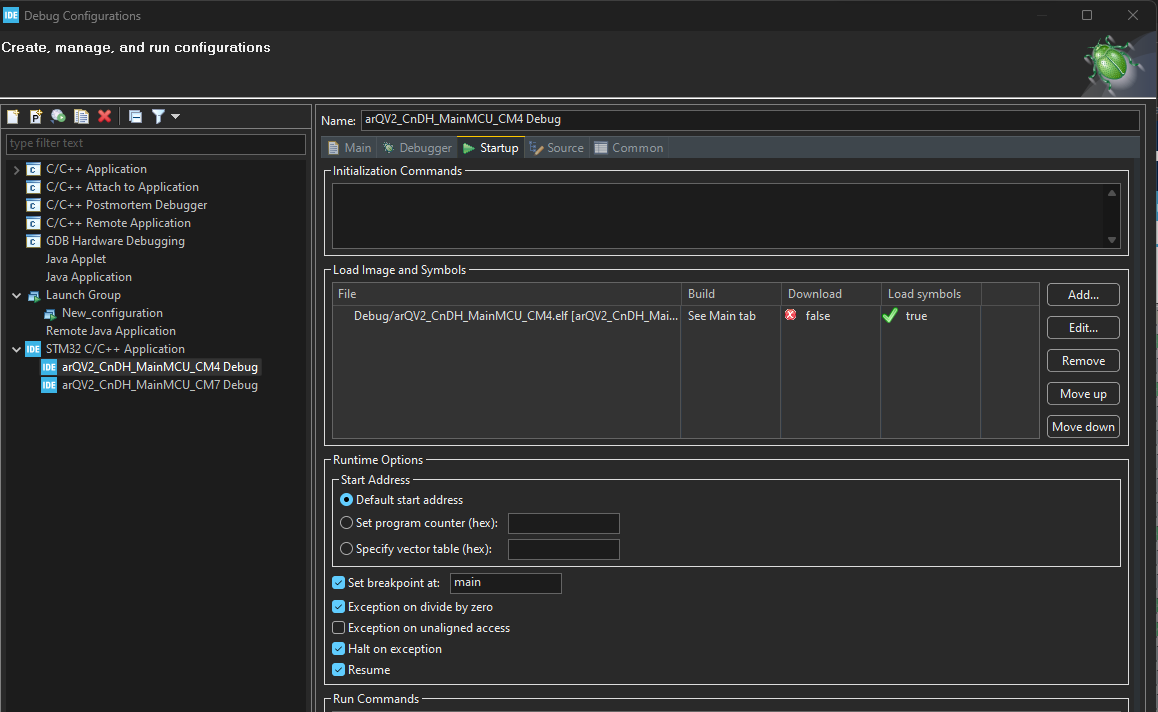Click the Set breakpoint at field
Image resolution: width=1158 pixels, height=712 pixels.
505,583
